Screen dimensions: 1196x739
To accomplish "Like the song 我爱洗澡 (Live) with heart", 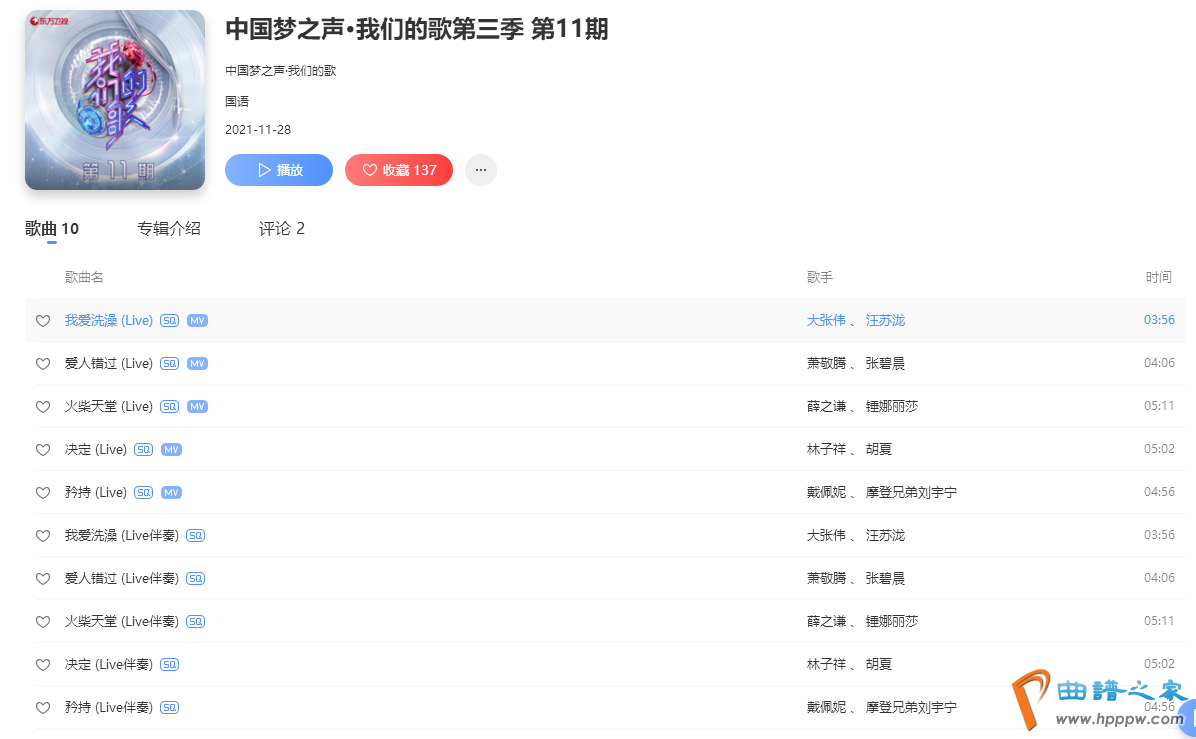I will [x=43, y=321].
